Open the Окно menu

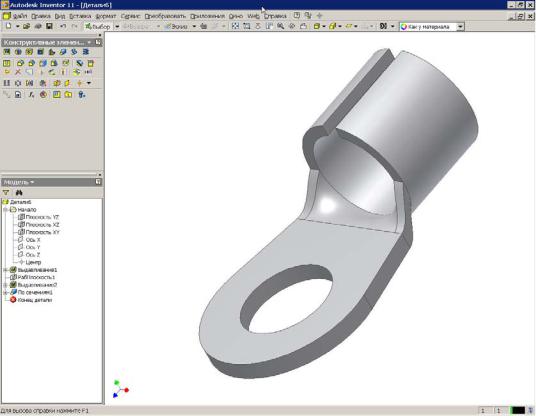click(236, 16)
